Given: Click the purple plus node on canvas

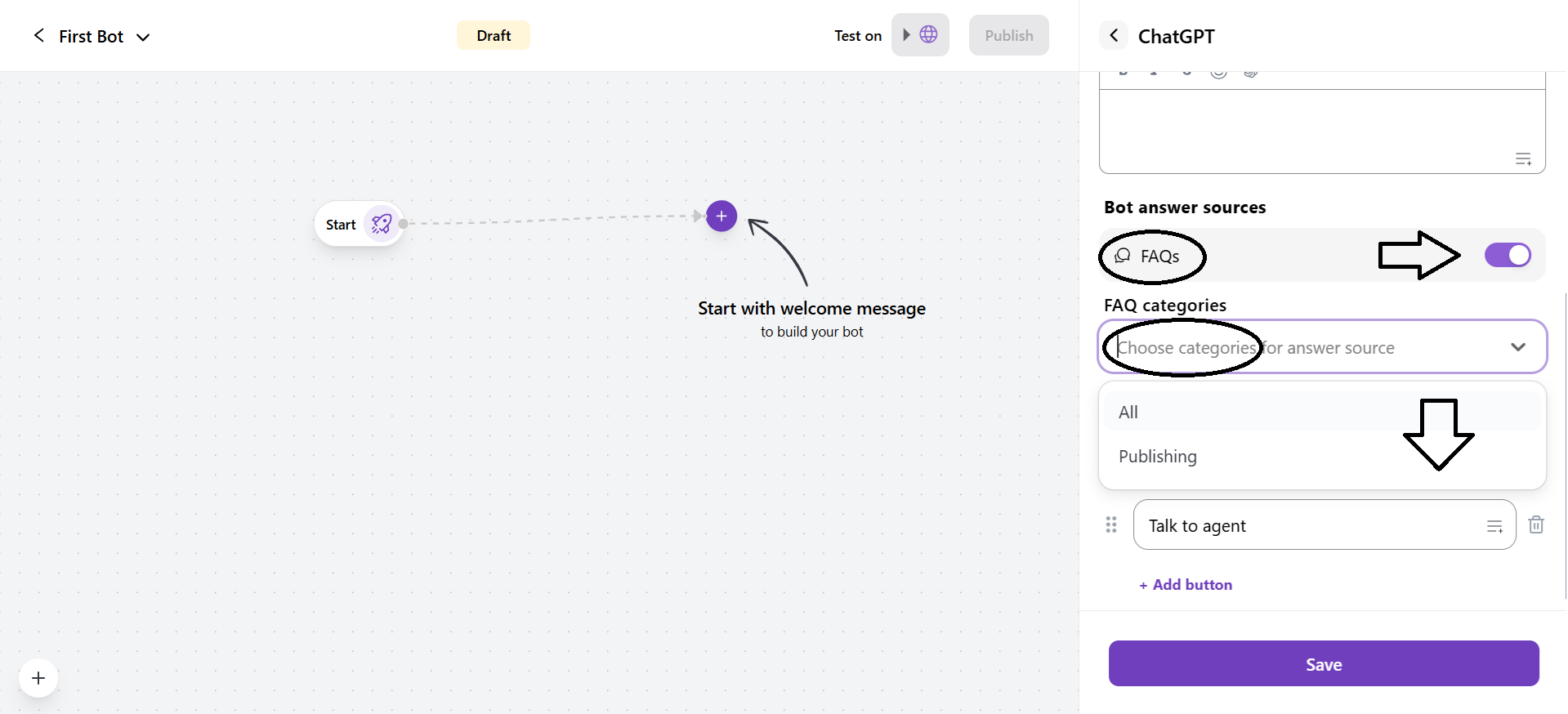Looking at the screenshot, I should (x=721, y=216).
